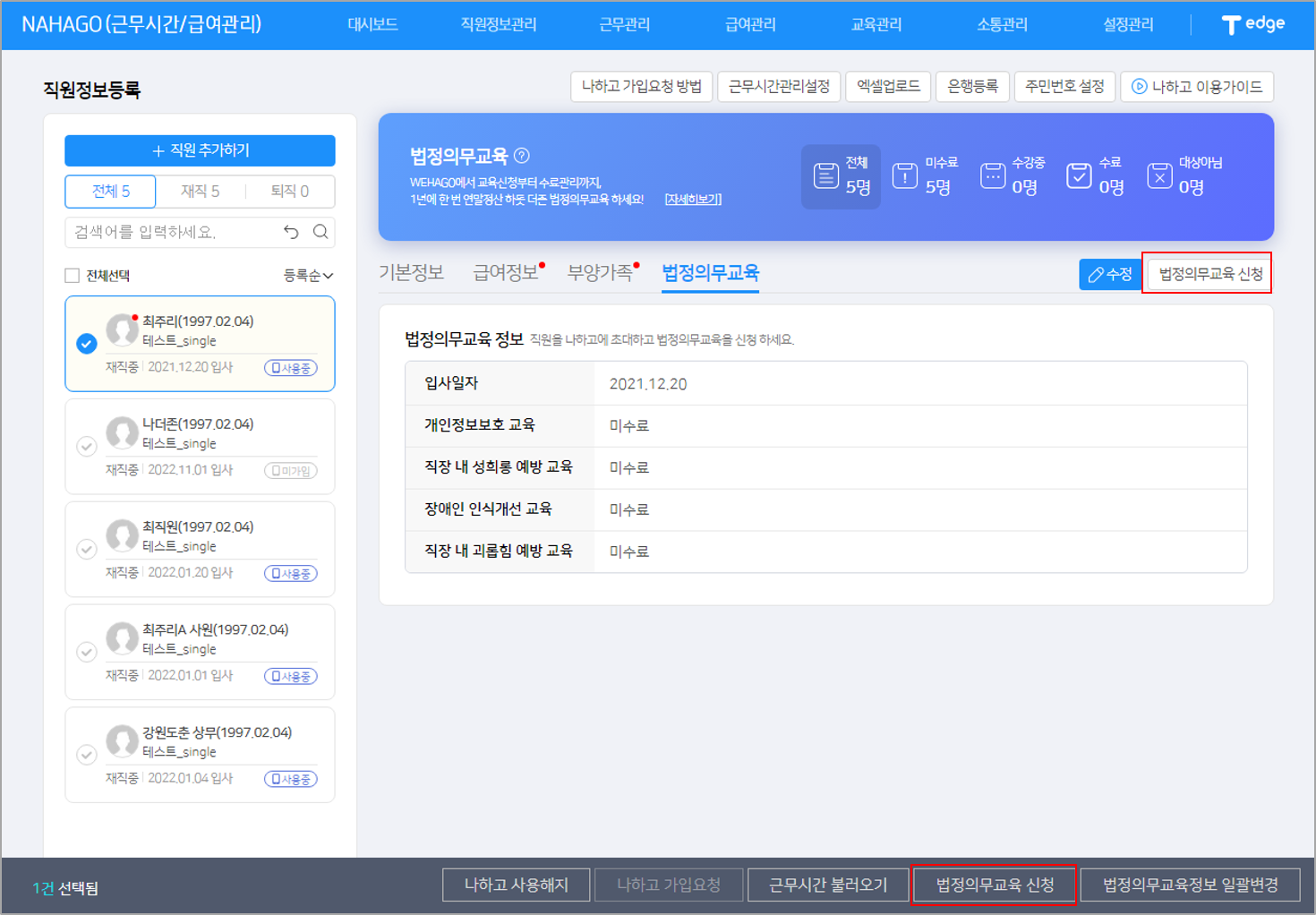Check 최주리A 사원 employee selection
Viewport: 1316px width, 915px height.
pos(87,652)
